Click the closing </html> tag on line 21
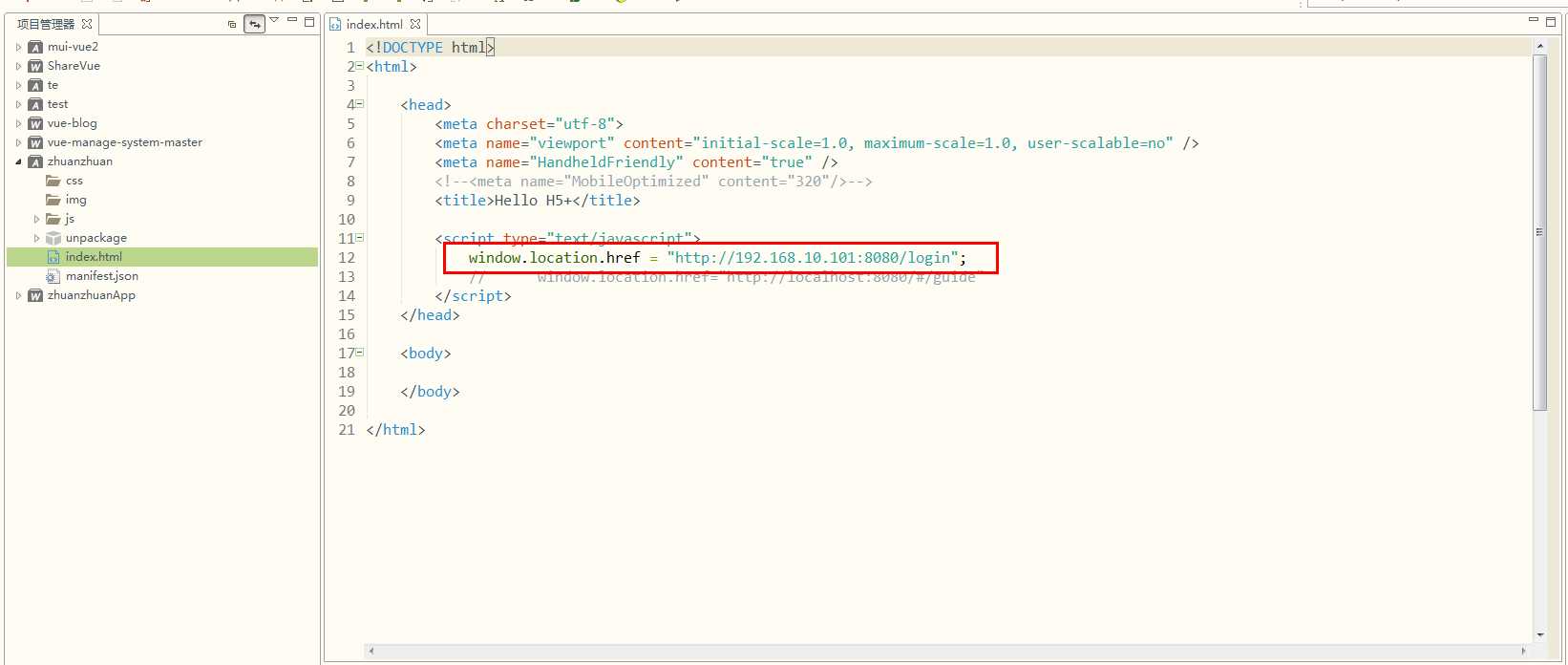 click(395, 429)
